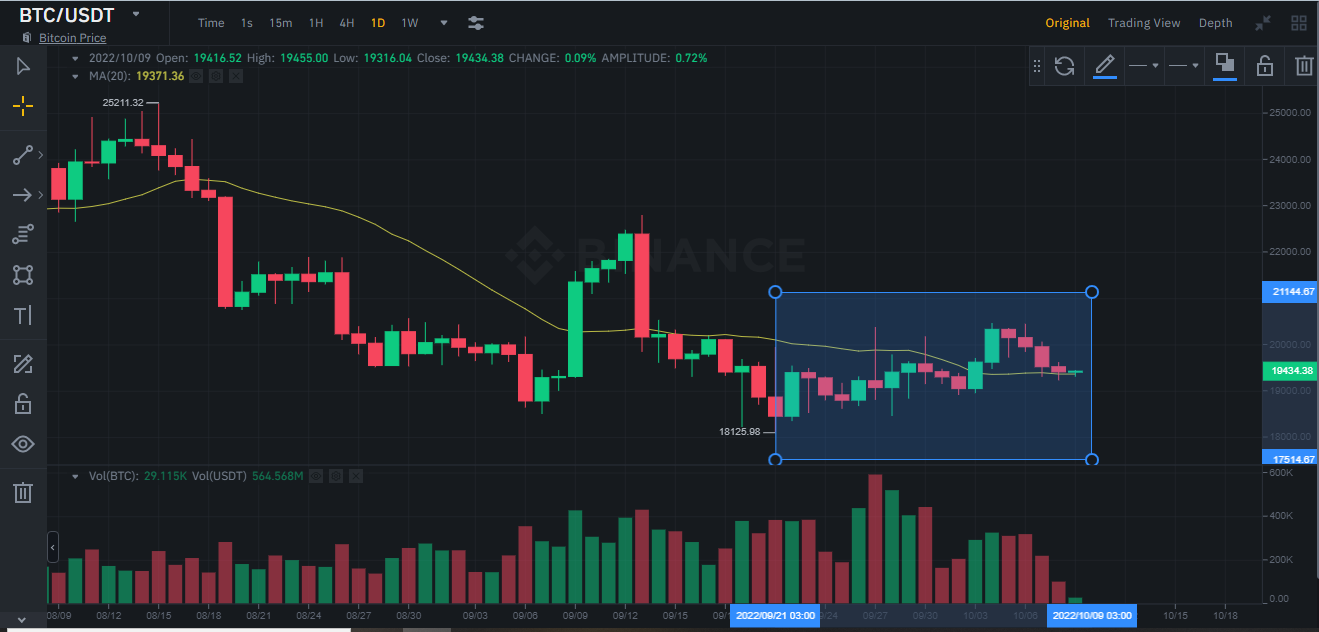Collapse the MA(20) indicator row arrow
The width and height of the screenshot is (1319, 632).
pos(75,76)
